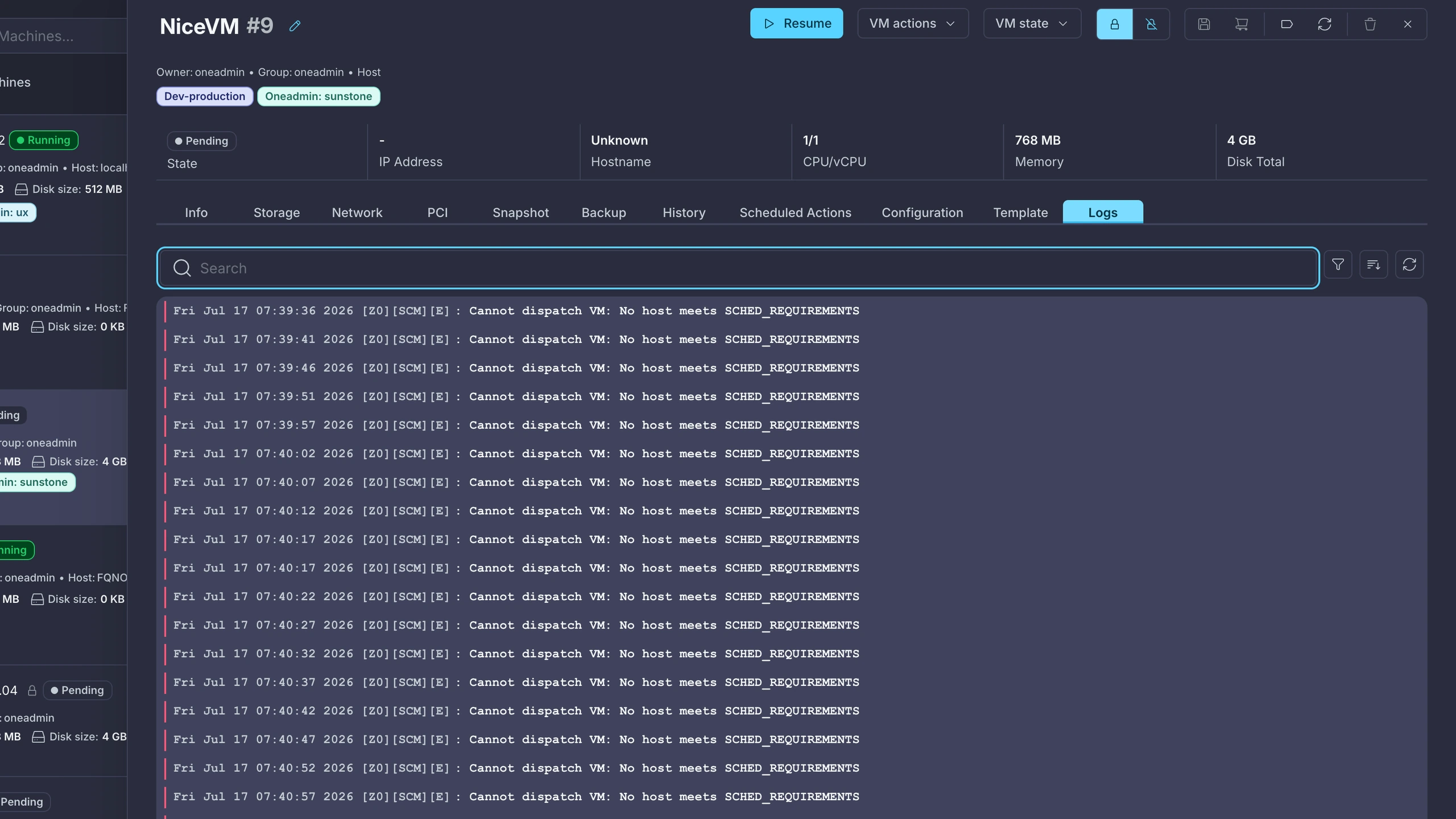The height and width of the screenshot is (819, 1456).
Task: Delete the VM with trash icon
Action: [1370, 24]
